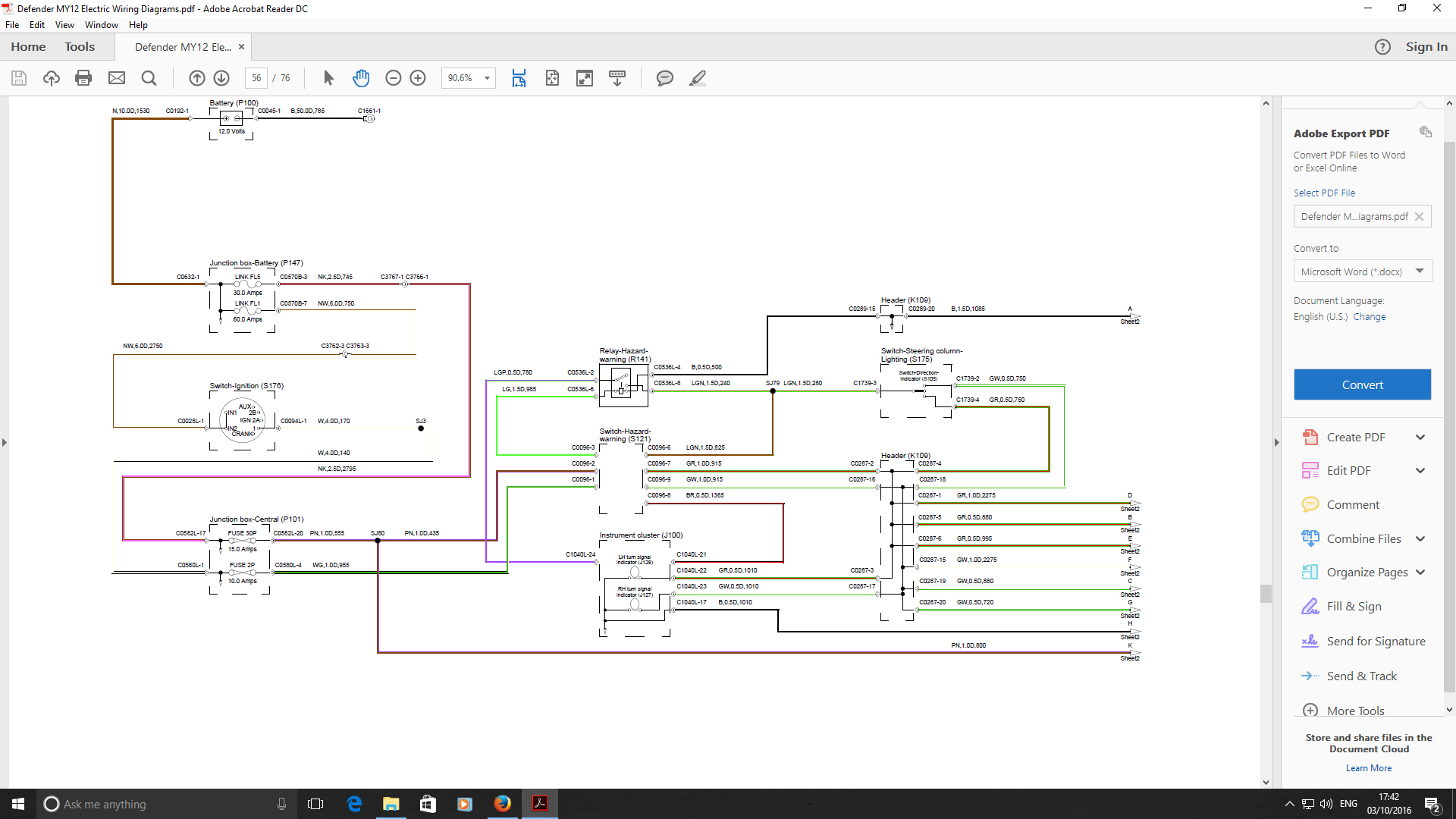Click the Windows Start button
This screenshot has height=819, width=1456.
[x=18, y=804]
